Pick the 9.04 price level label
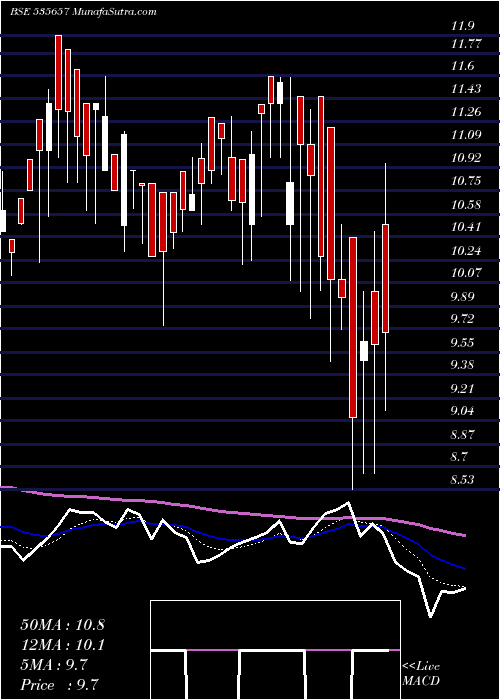 click(464, 410)
